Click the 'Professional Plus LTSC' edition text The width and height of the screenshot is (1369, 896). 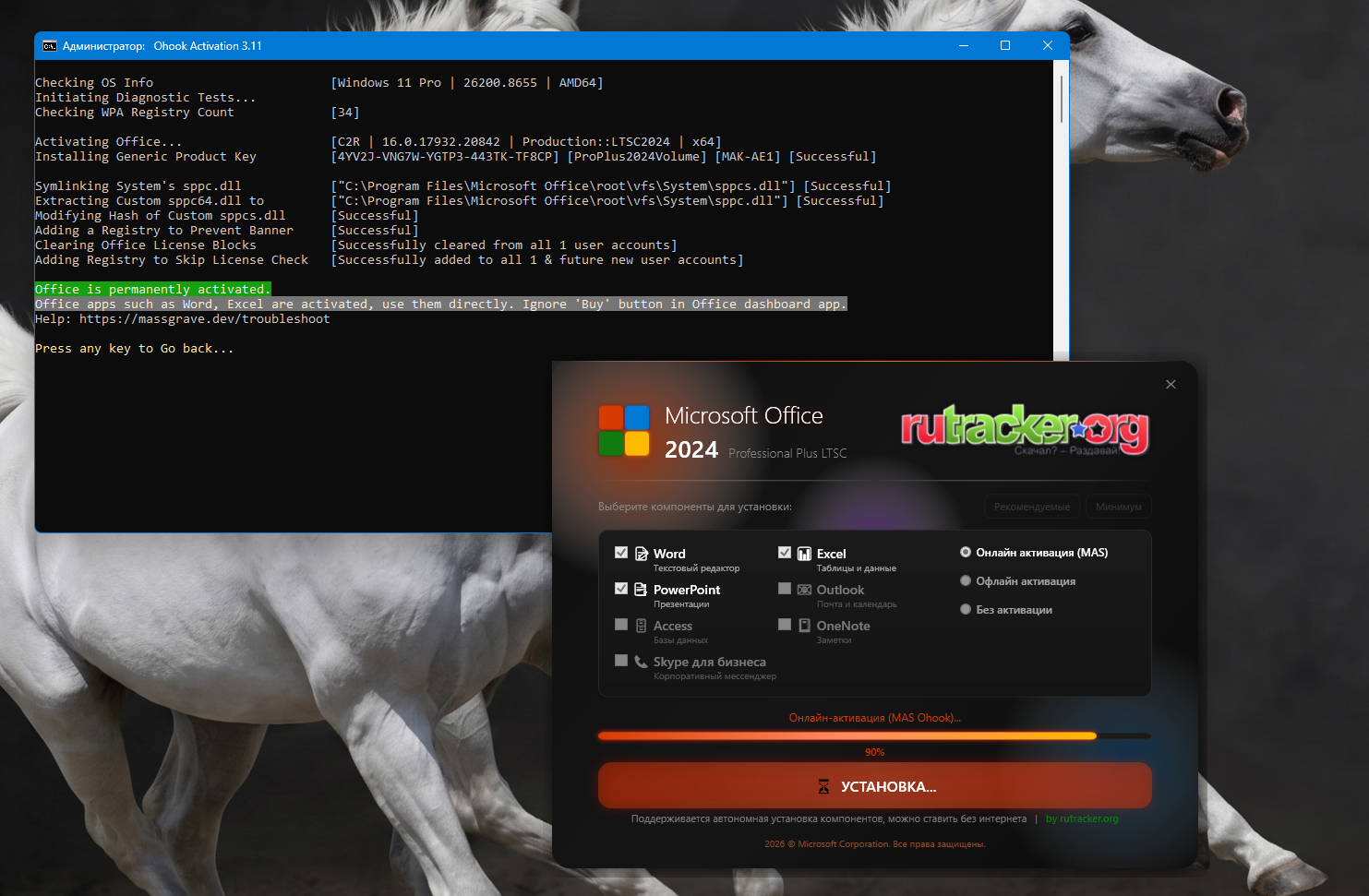(x=787, y=453)
